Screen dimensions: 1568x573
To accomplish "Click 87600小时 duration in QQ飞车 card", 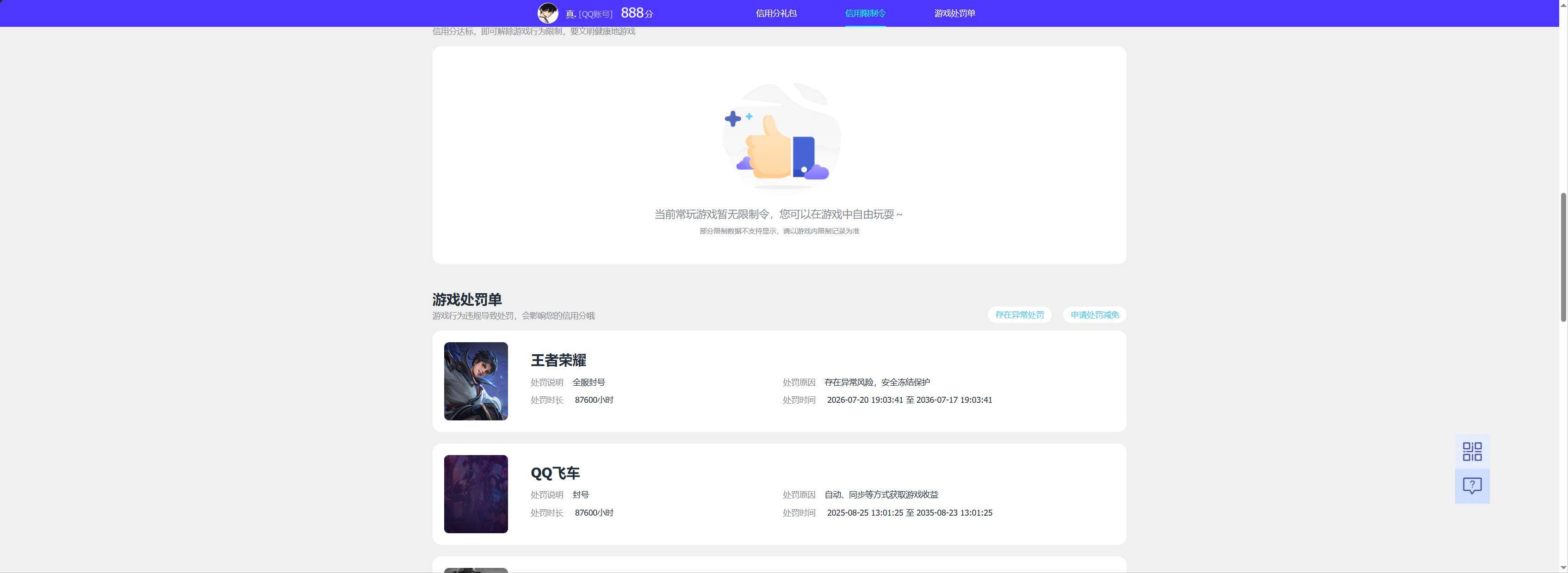I will [x=594, y=513].
